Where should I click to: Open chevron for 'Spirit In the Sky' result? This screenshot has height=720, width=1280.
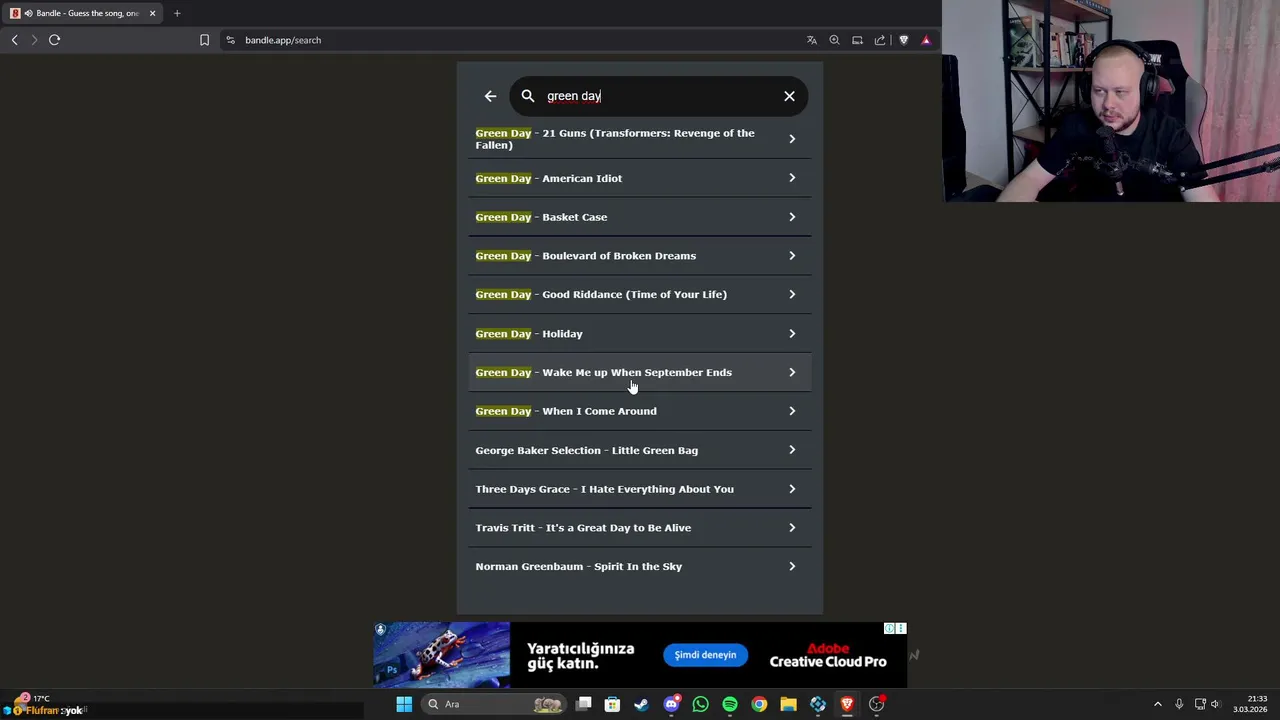(x=792, y=566)
